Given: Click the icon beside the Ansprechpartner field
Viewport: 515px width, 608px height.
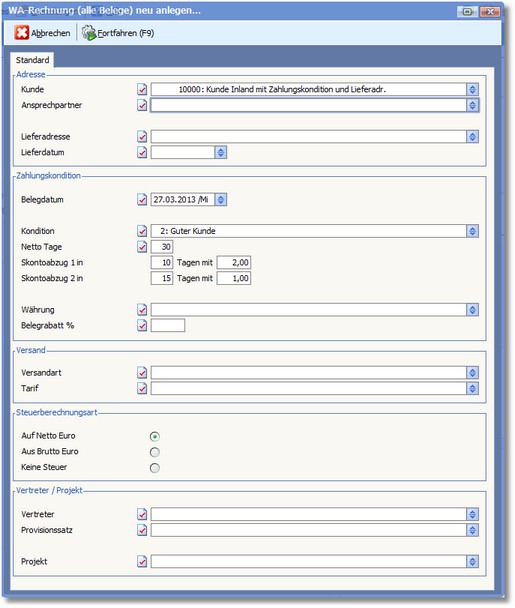Looking at the screenshot, I should [142, 105].
